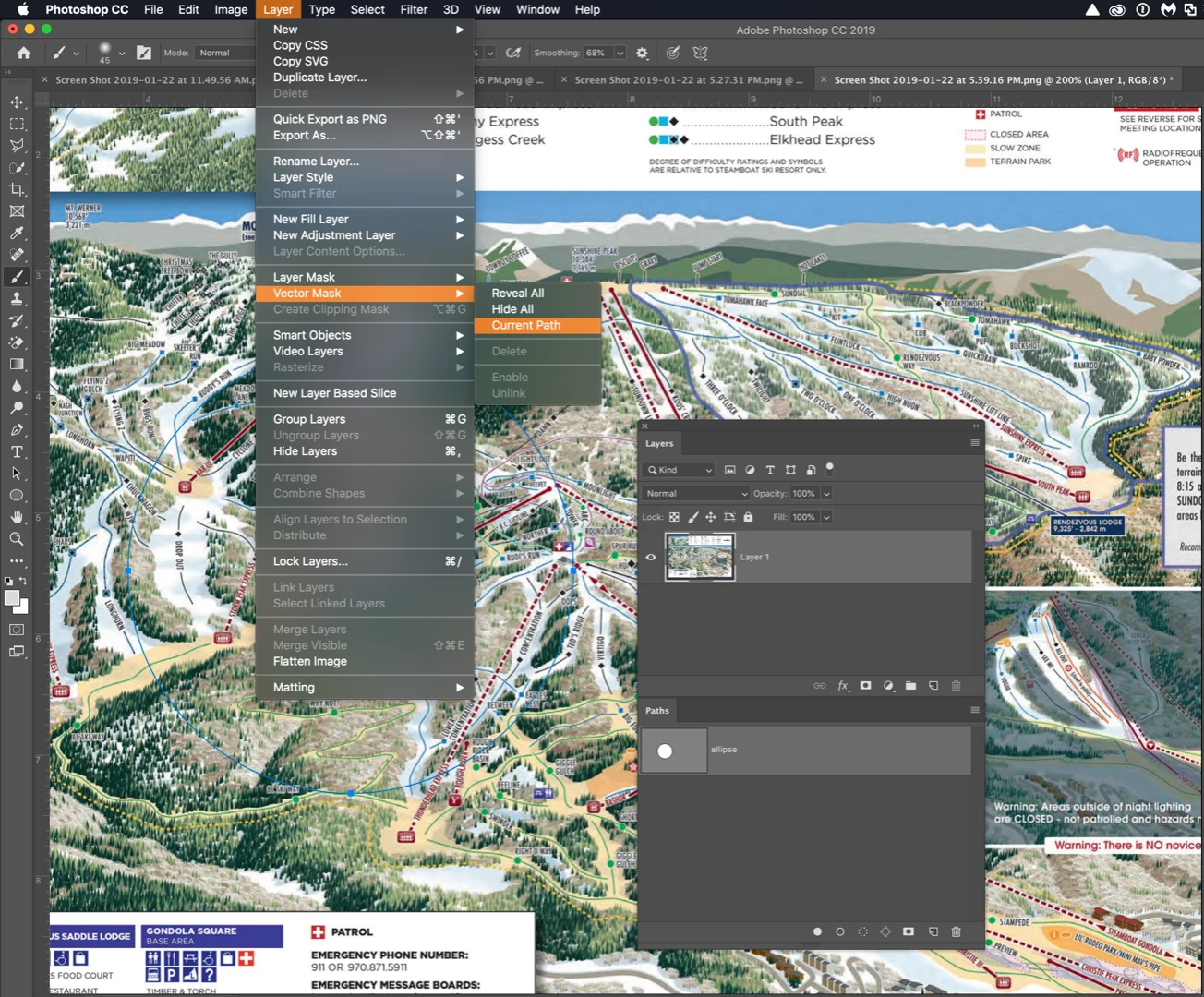This screenshot has width=1204, height=997.
Task: Select the Move tool
Action: click(17, 102)
